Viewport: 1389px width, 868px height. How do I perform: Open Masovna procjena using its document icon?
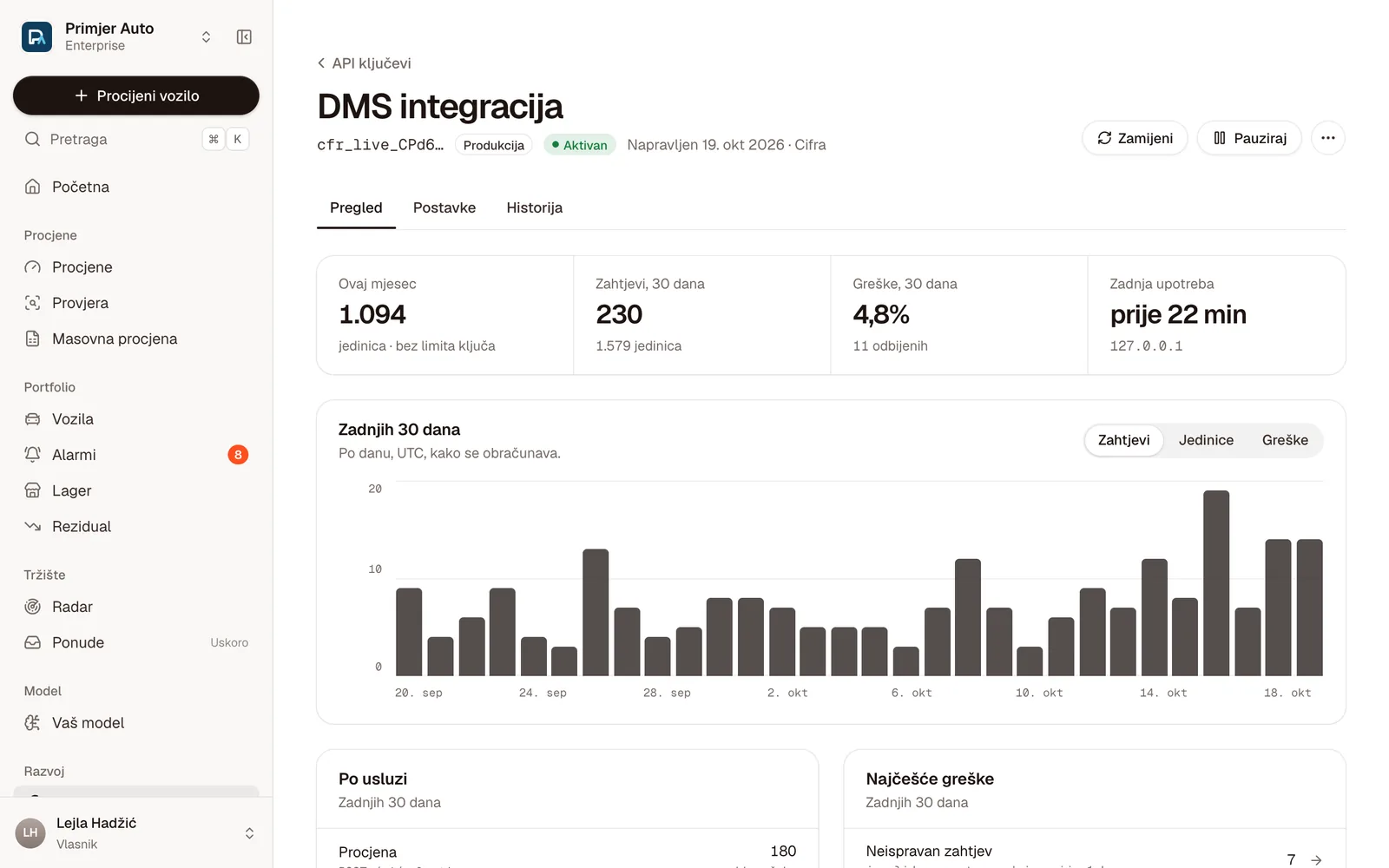coord(33,339)
